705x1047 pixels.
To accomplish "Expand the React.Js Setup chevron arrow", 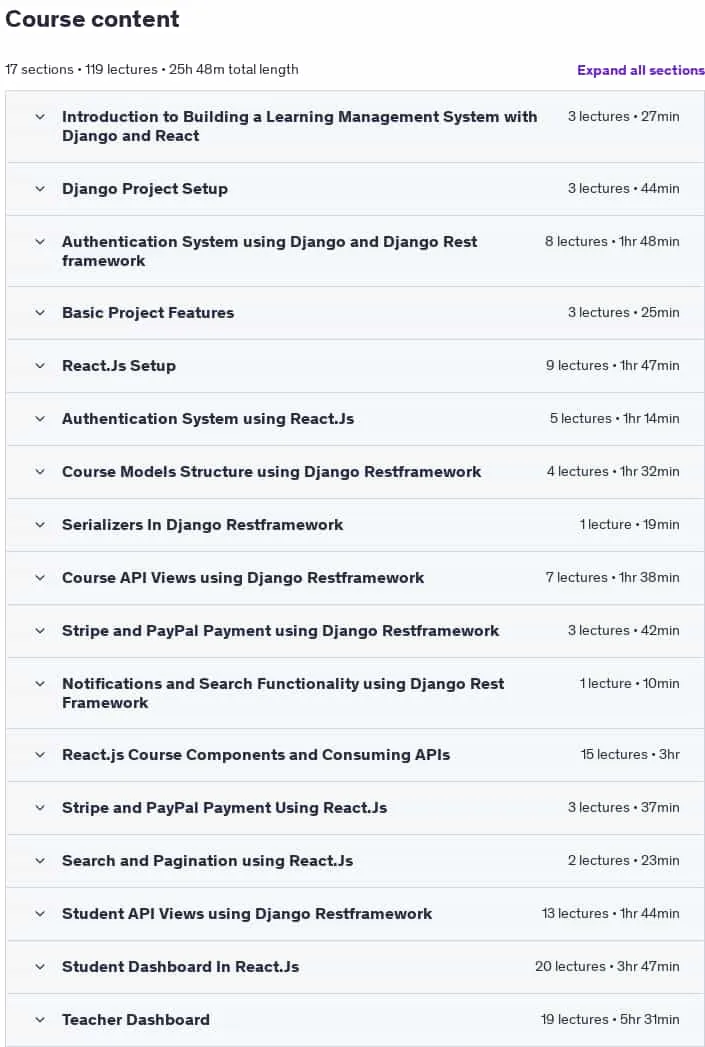I will pos(40,366).
